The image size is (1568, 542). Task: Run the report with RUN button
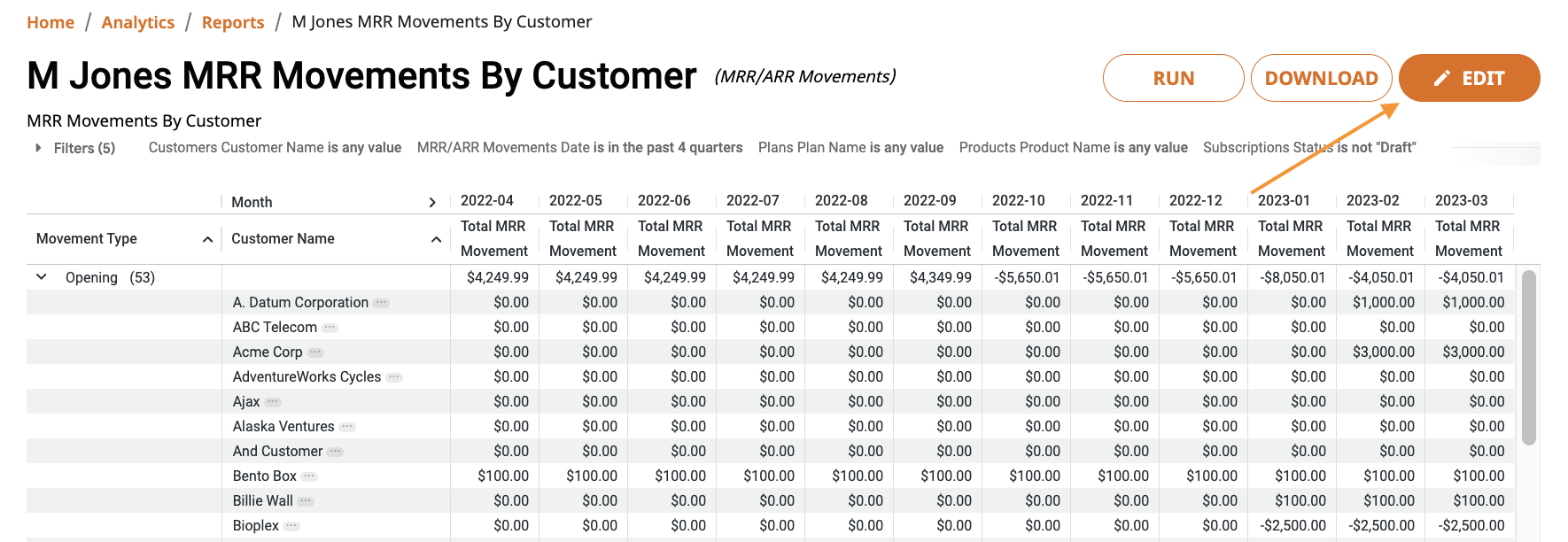pos(1174,78)
